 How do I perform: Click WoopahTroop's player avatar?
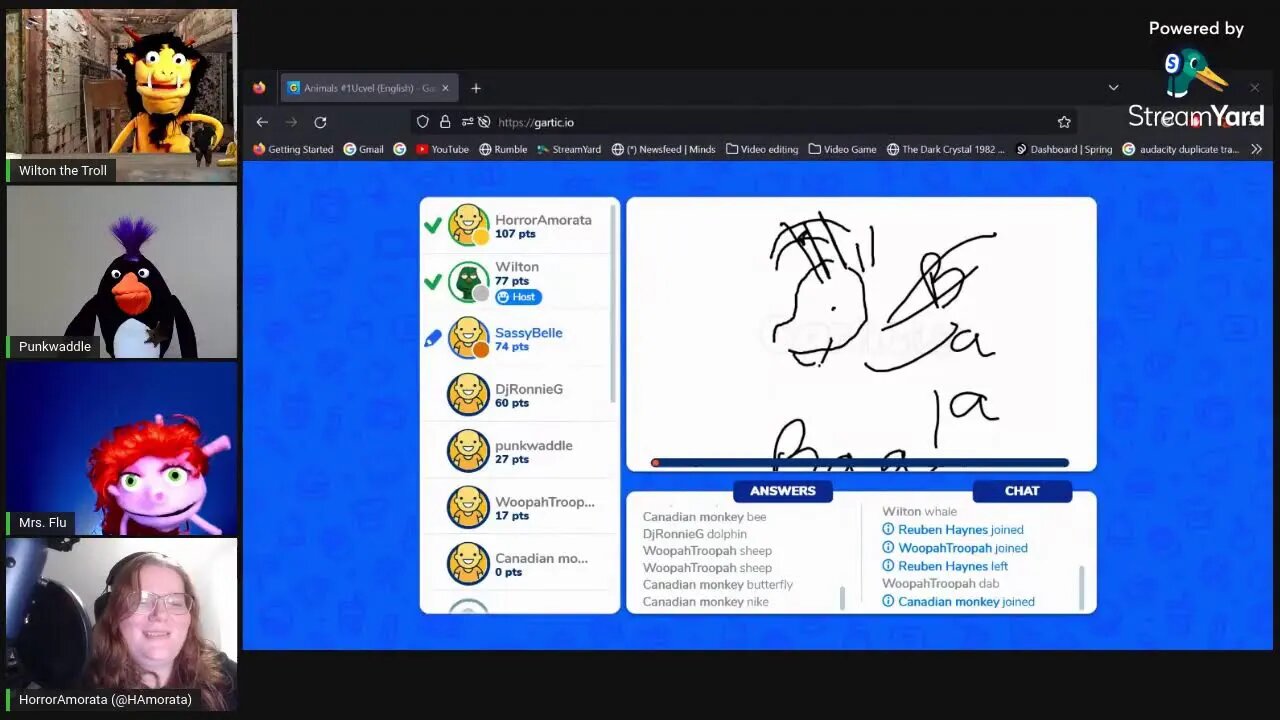(x=468, y=508)
